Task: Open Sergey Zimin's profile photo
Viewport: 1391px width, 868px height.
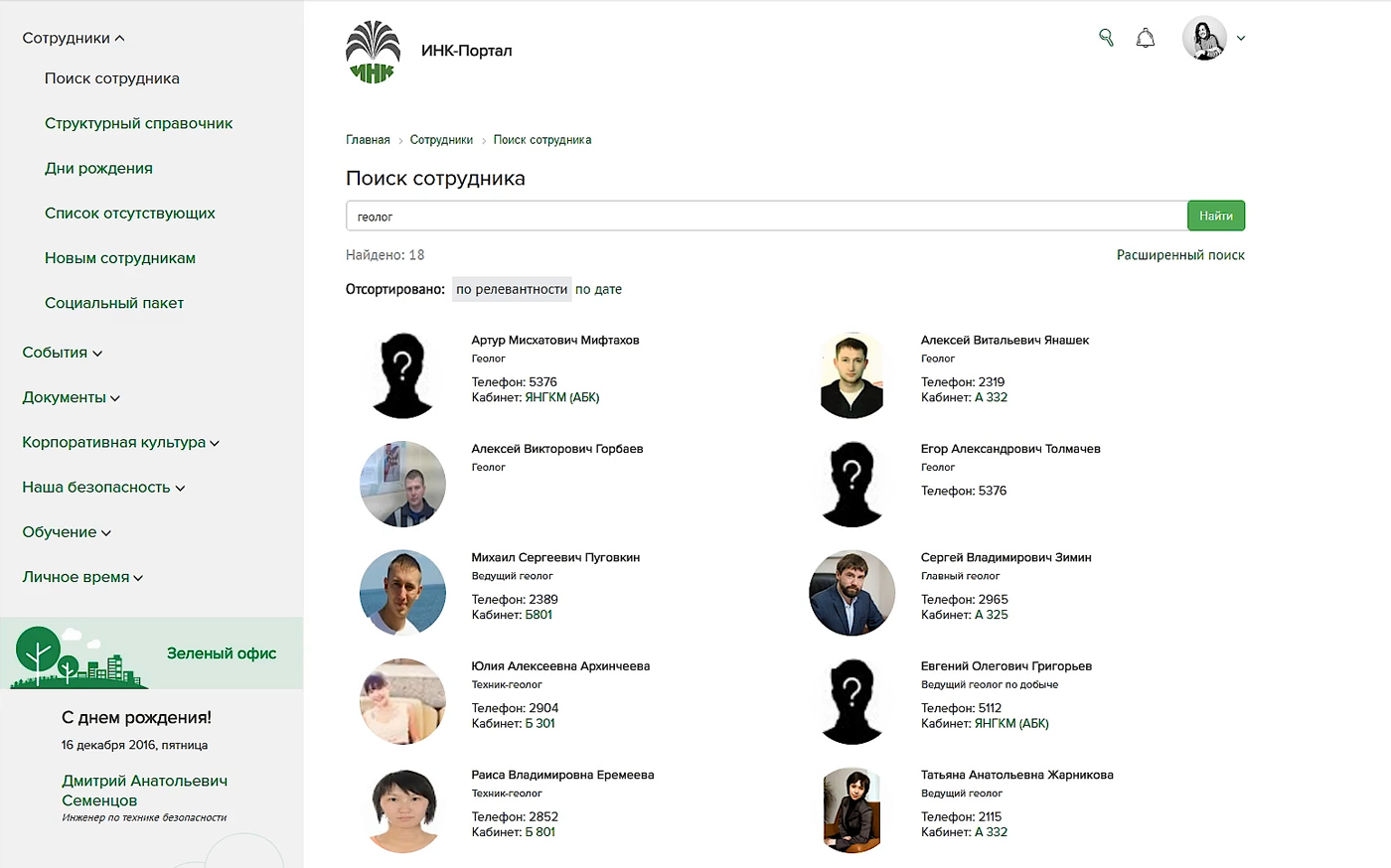Action: (x=852, y=593)
